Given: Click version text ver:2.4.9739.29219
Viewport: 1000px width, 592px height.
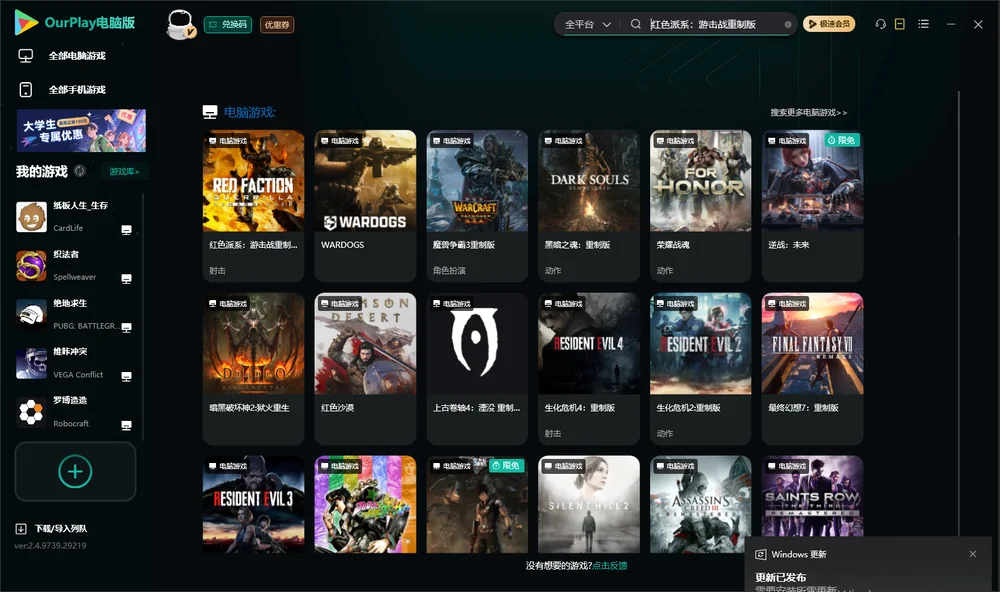Looking at the screenshot, I should click(50, 546).
